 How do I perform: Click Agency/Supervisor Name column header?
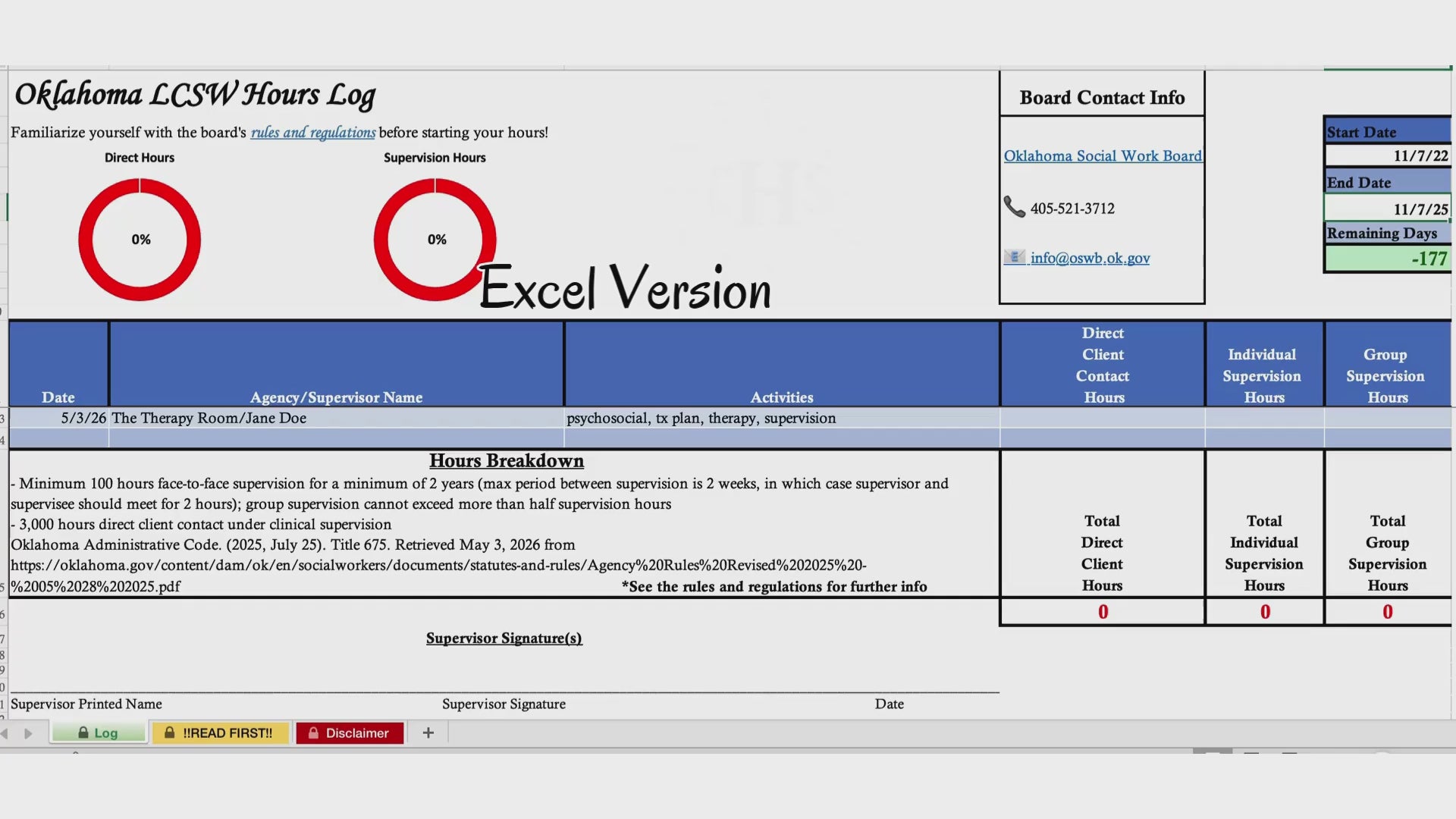point(336,364)
